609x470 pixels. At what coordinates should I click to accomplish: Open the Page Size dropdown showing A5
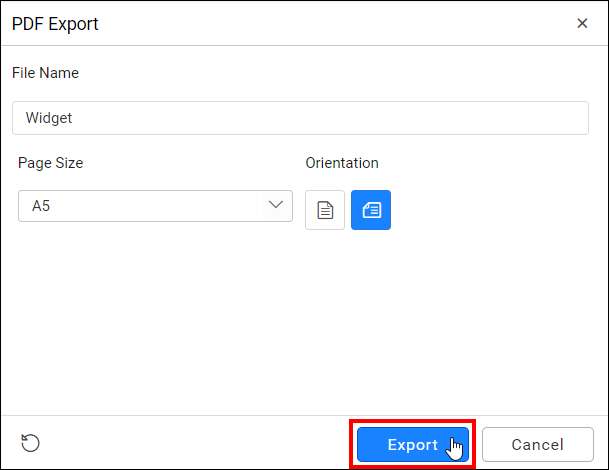click(155, 206)
